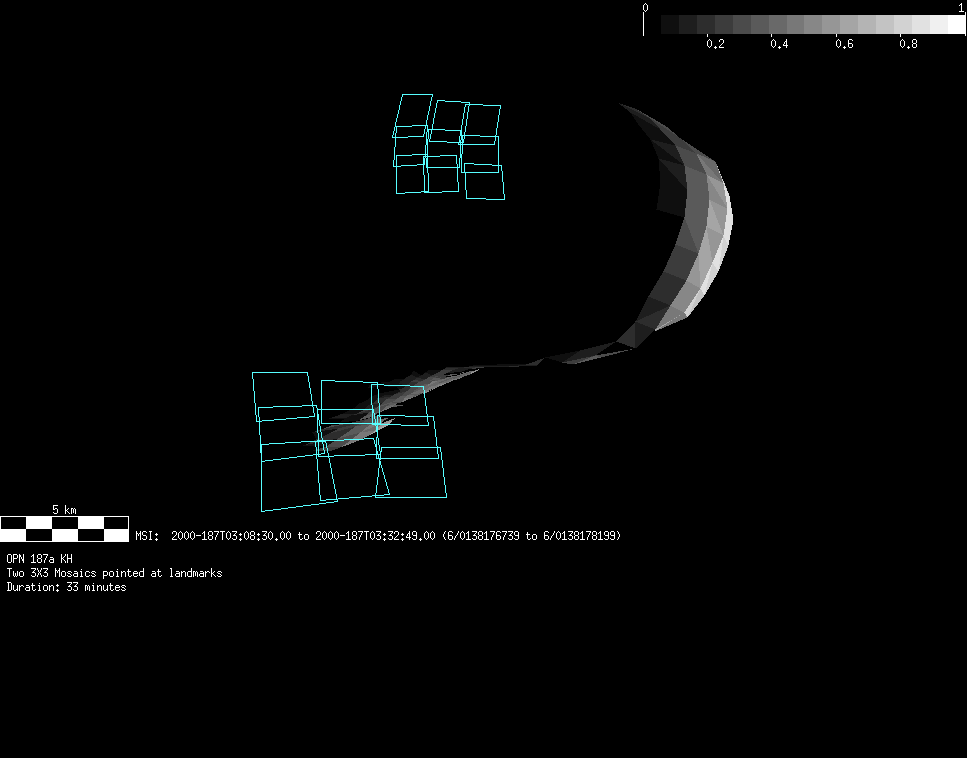The height and width of the screenshot is (758, 967).
Task: Click the checkered 5 km scale bar
Action: [x=64, y=528]
